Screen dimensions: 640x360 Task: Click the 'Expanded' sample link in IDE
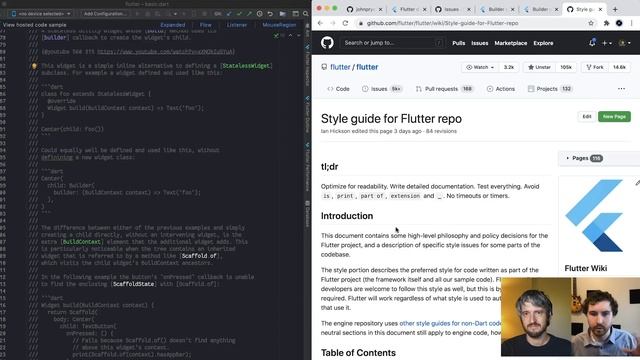173,25
